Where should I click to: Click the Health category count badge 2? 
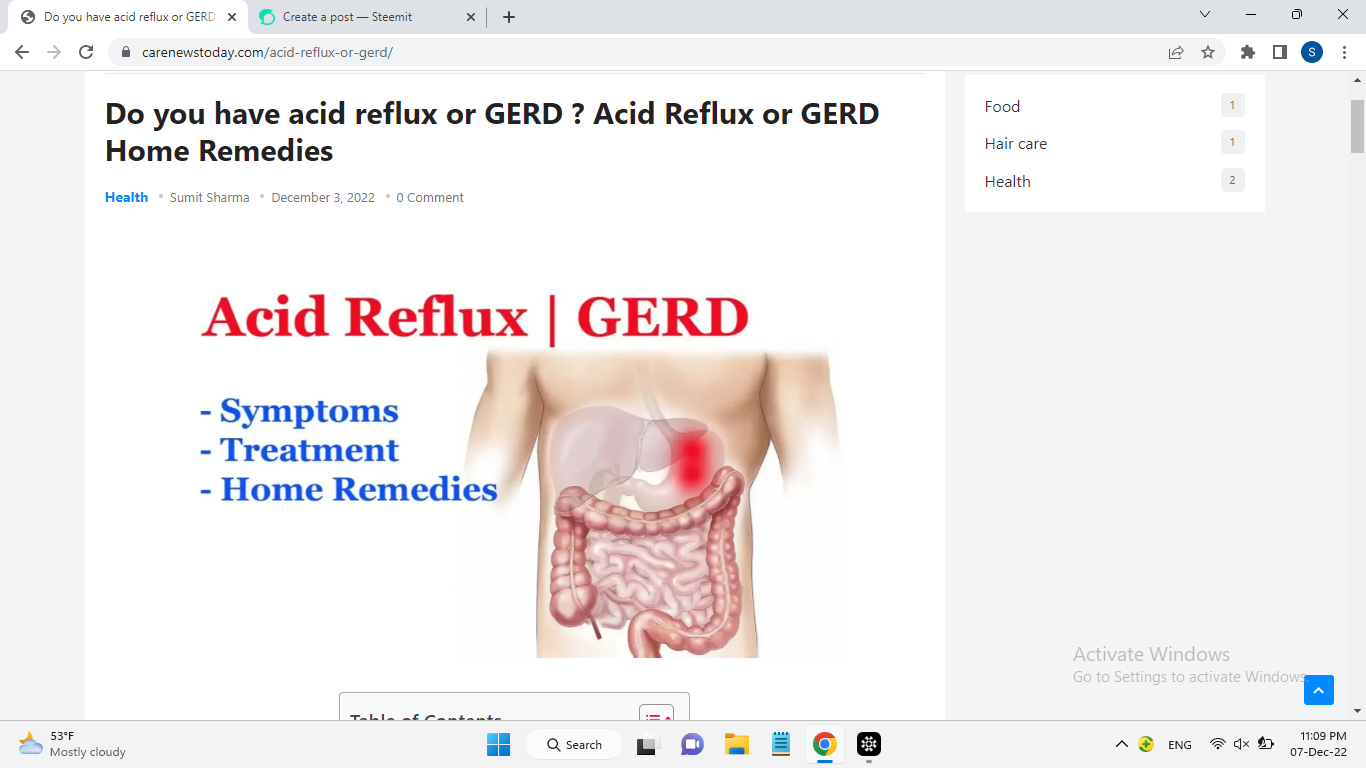[1232, 180]
